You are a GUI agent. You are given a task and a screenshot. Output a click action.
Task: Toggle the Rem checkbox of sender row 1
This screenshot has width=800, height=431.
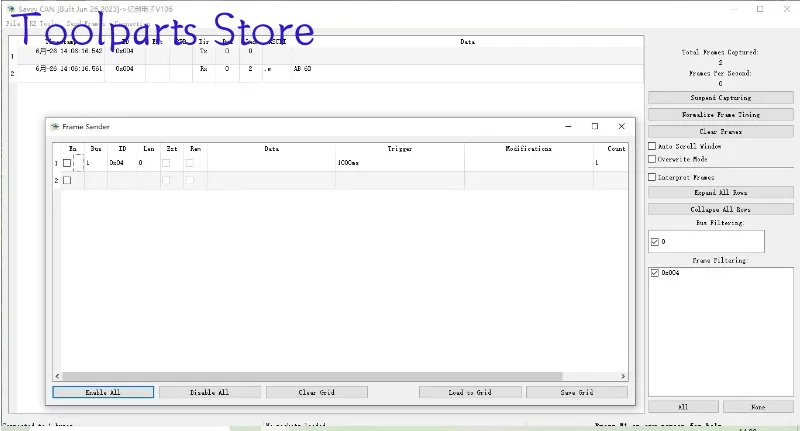tap(190, 163)
